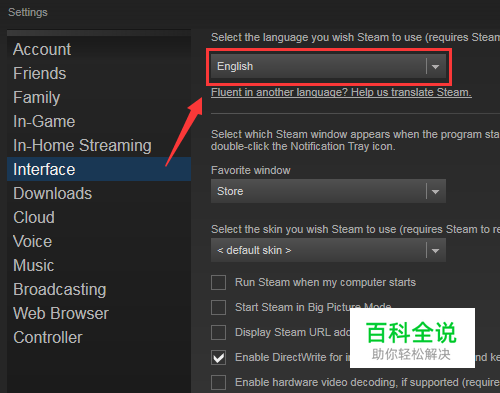500x393 pixels.
Task: Enable Start Steam in Big Picture Mode
Action: (218, 307)
